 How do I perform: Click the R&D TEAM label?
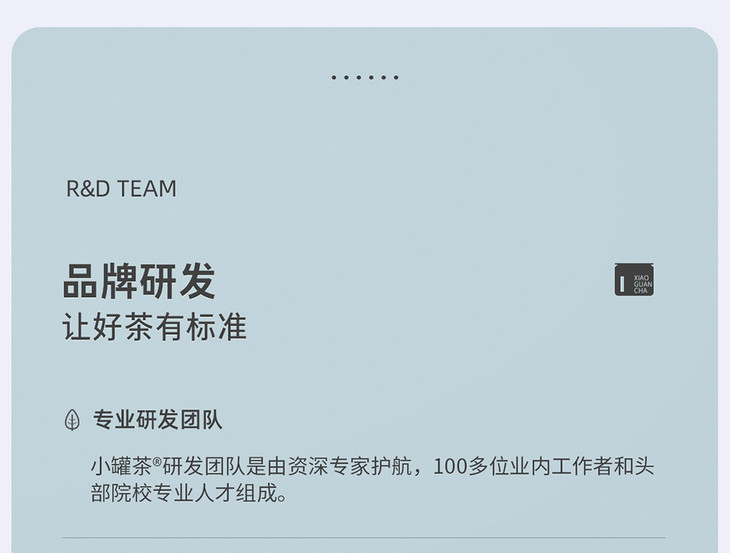[122, 189]
